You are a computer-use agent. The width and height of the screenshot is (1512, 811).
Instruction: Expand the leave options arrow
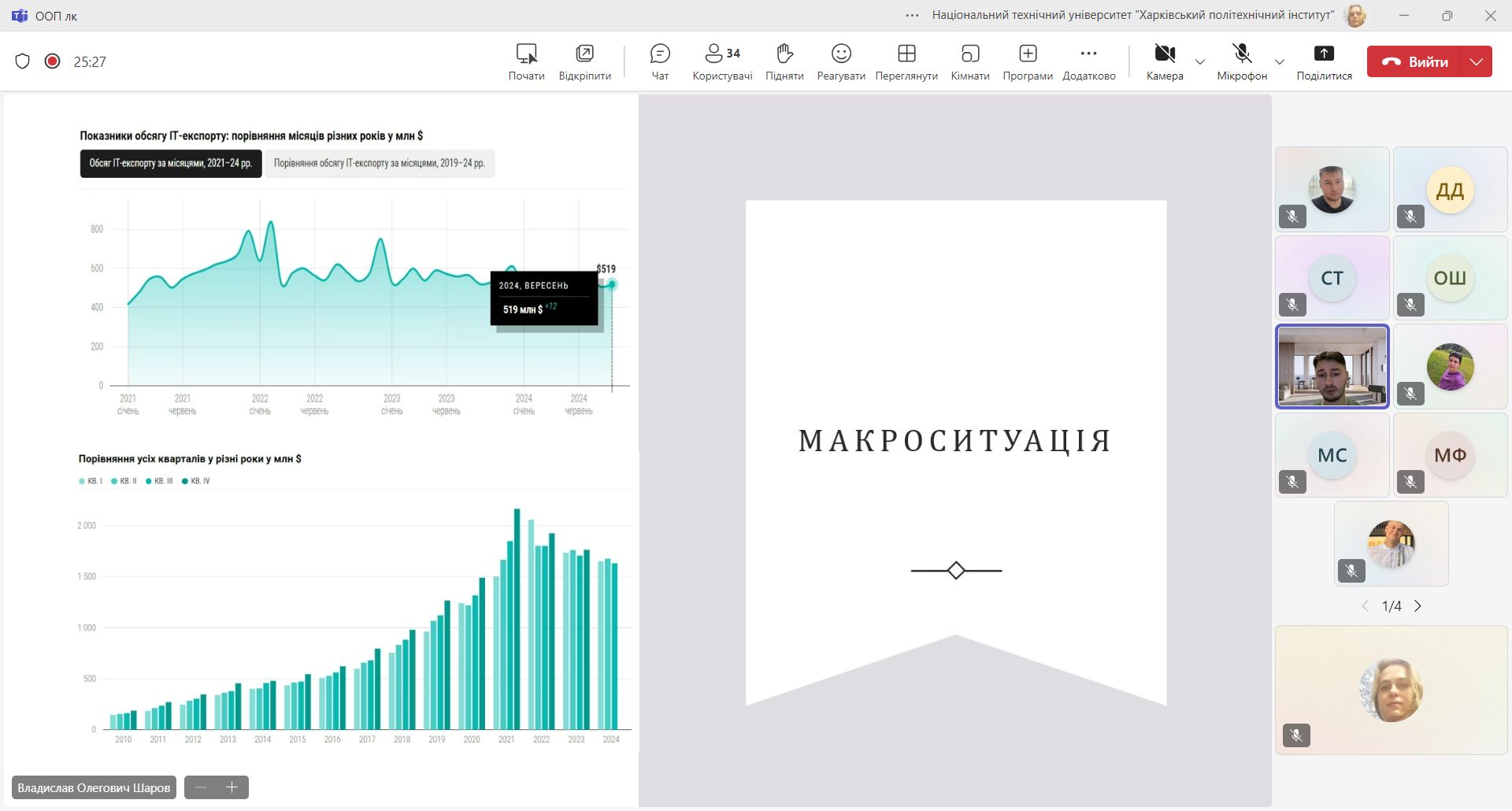pyautogui.click(x=1477, y=61)
